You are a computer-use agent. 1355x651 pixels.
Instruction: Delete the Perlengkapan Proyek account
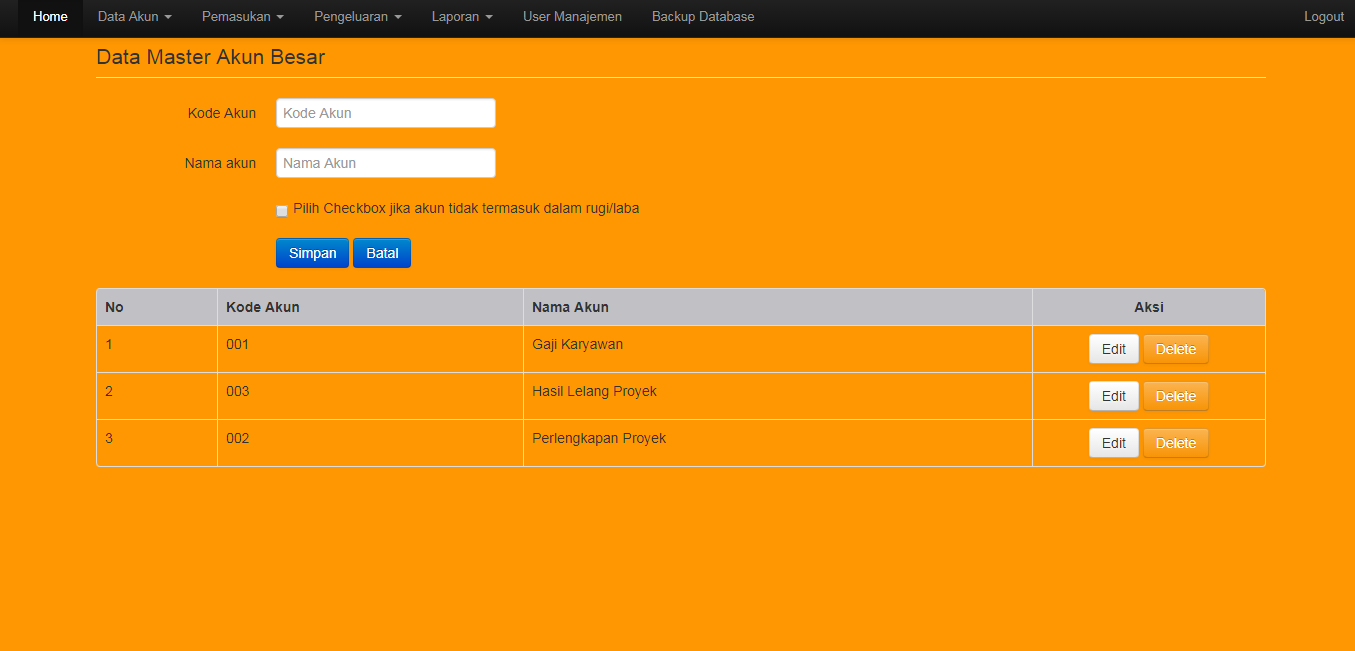1175,442
